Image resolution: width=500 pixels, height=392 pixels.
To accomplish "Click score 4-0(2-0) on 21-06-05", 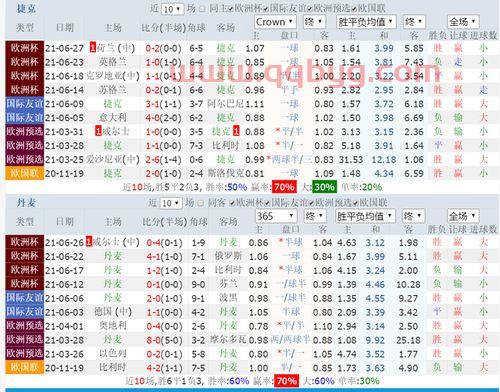I will click(163, 118).
